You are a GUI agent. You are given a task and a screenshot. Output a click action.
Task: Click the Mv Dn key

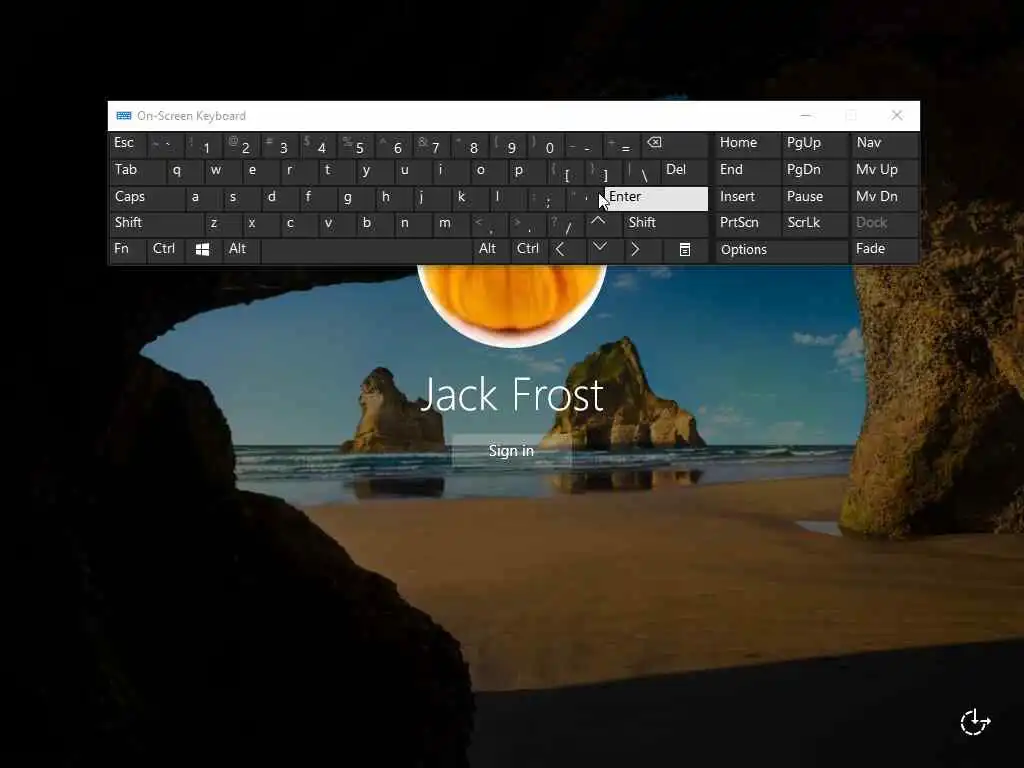(884, 198)
